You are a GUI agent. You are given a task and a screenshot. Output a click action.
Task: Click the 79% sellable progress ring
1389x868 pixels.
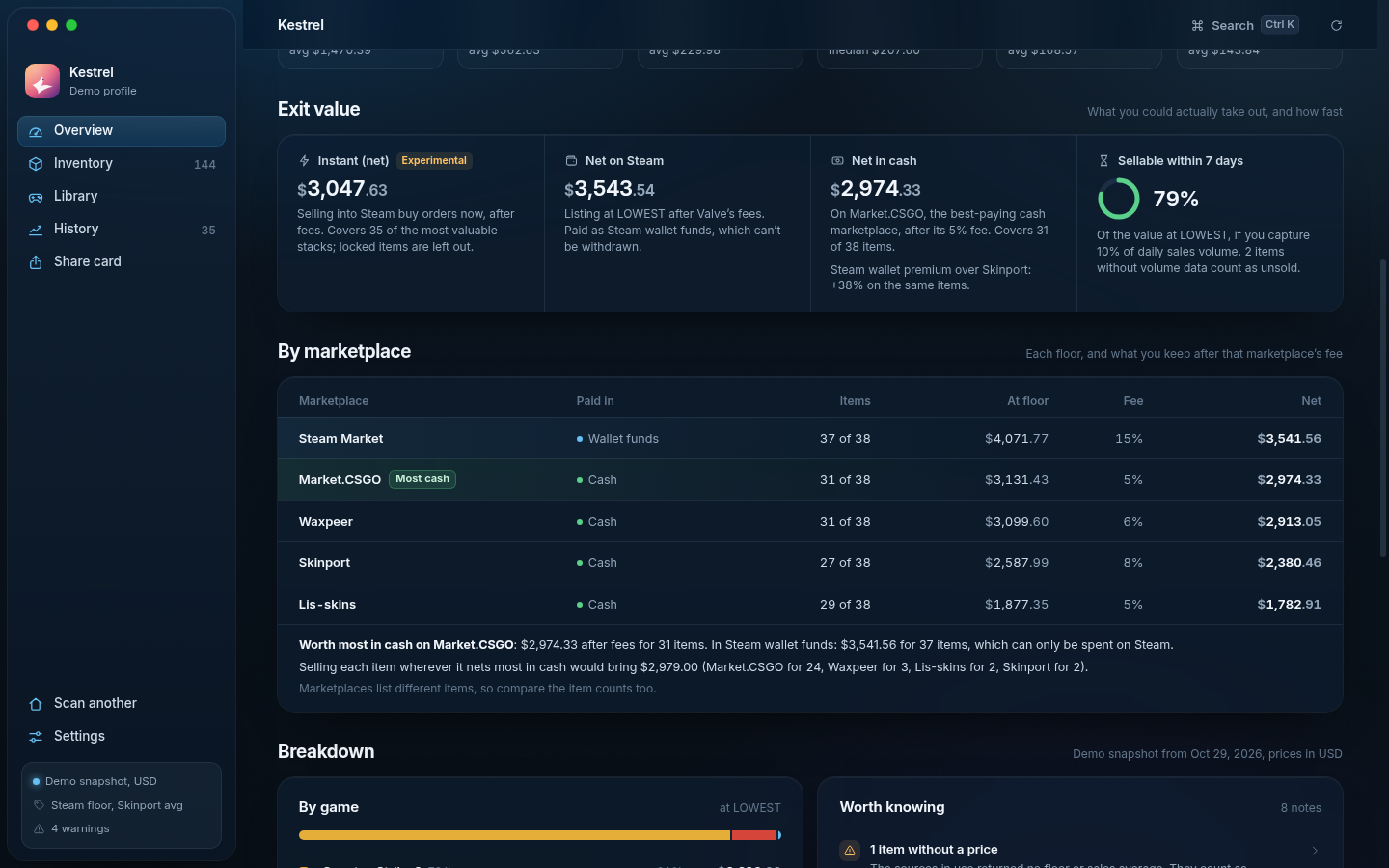click(1119, 199)
